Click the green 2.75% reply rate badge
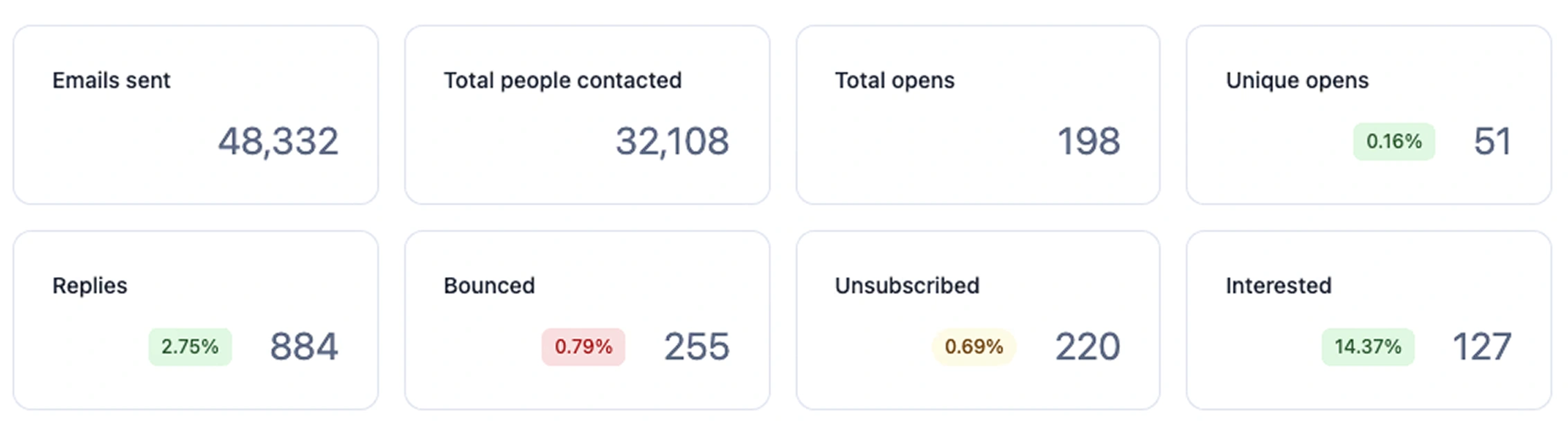The image size is (1568, 424). [190, 346]
